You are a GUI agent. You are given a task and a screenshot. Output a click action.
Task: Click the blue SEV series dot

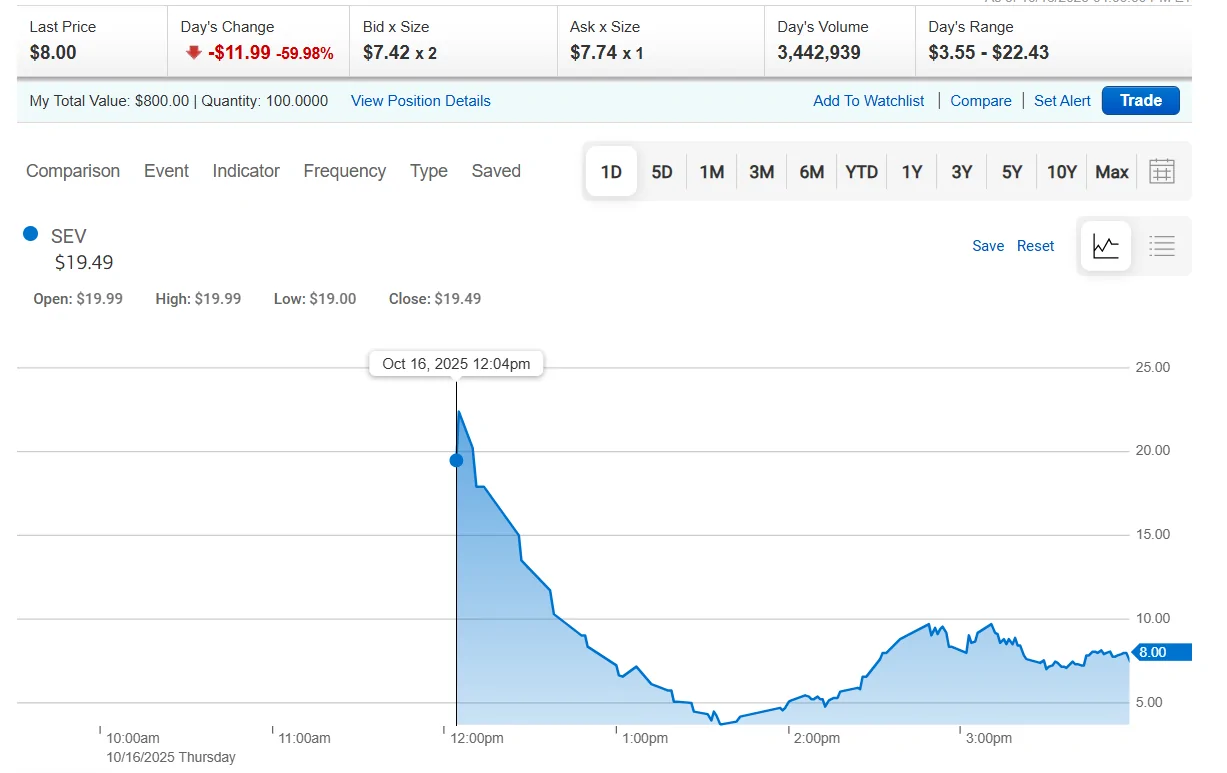click(x=30, y=234)
